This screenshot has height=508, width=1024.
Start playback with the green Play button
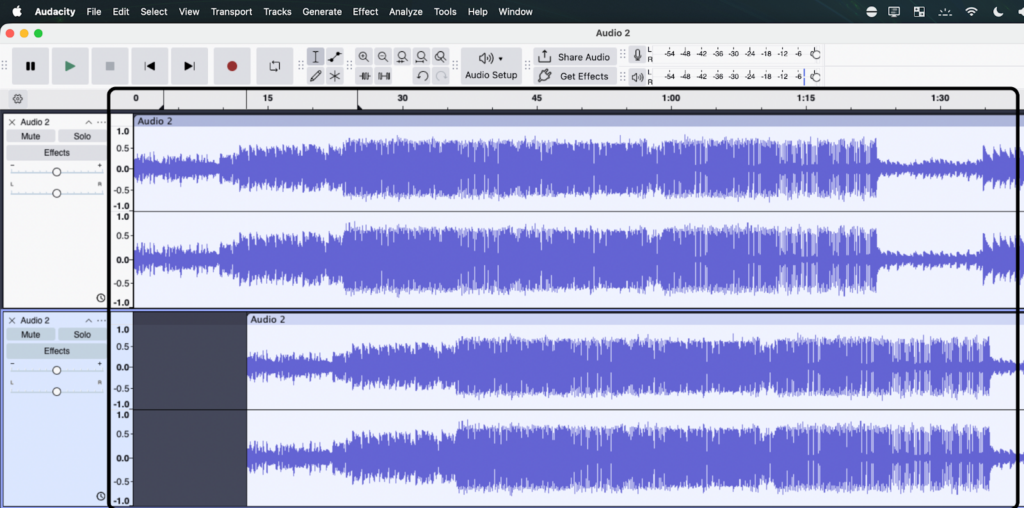click(69, 66)
